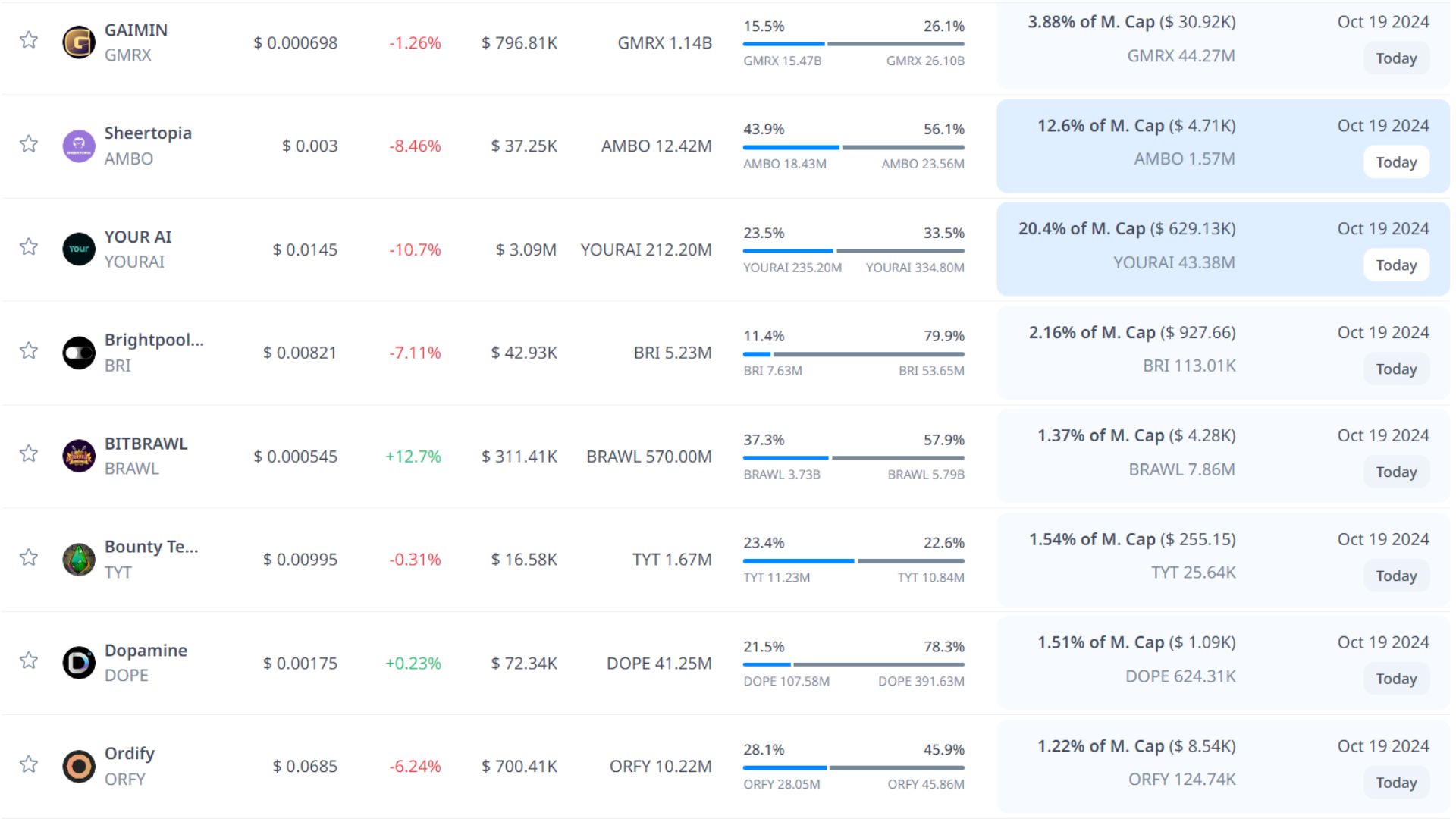Image resolution: width=1456 pixels, height=819 pixels.
Task: Open the YOUR AI token name link
Action: coord(138,237)
